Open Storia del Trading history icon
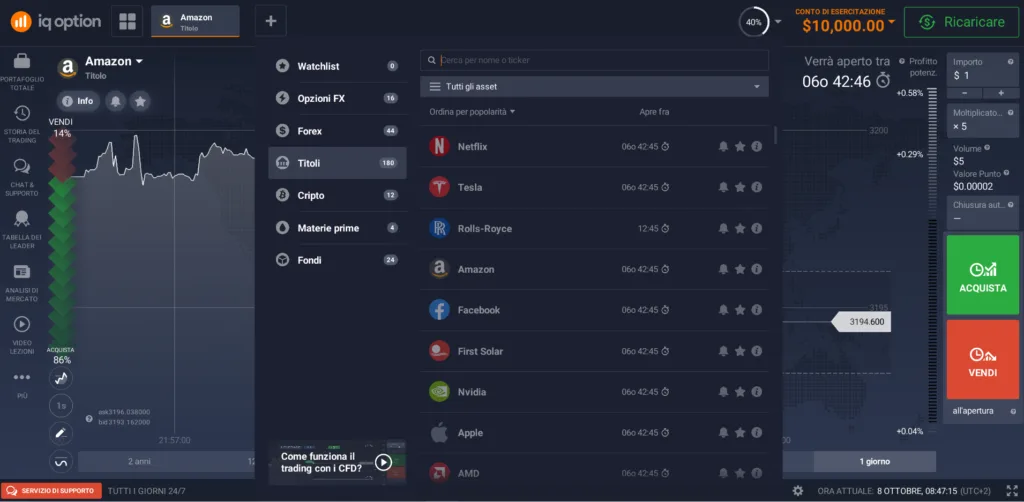The width and height of the screenshot is (1024, 502). pyautogui.click(x=22, y=113)
